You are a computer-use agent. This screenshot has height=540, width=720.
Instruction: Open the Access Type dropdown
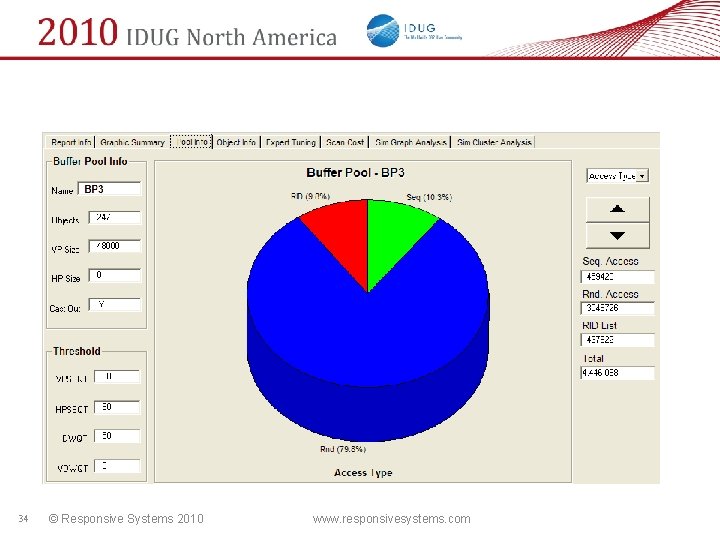click(617, 176)
